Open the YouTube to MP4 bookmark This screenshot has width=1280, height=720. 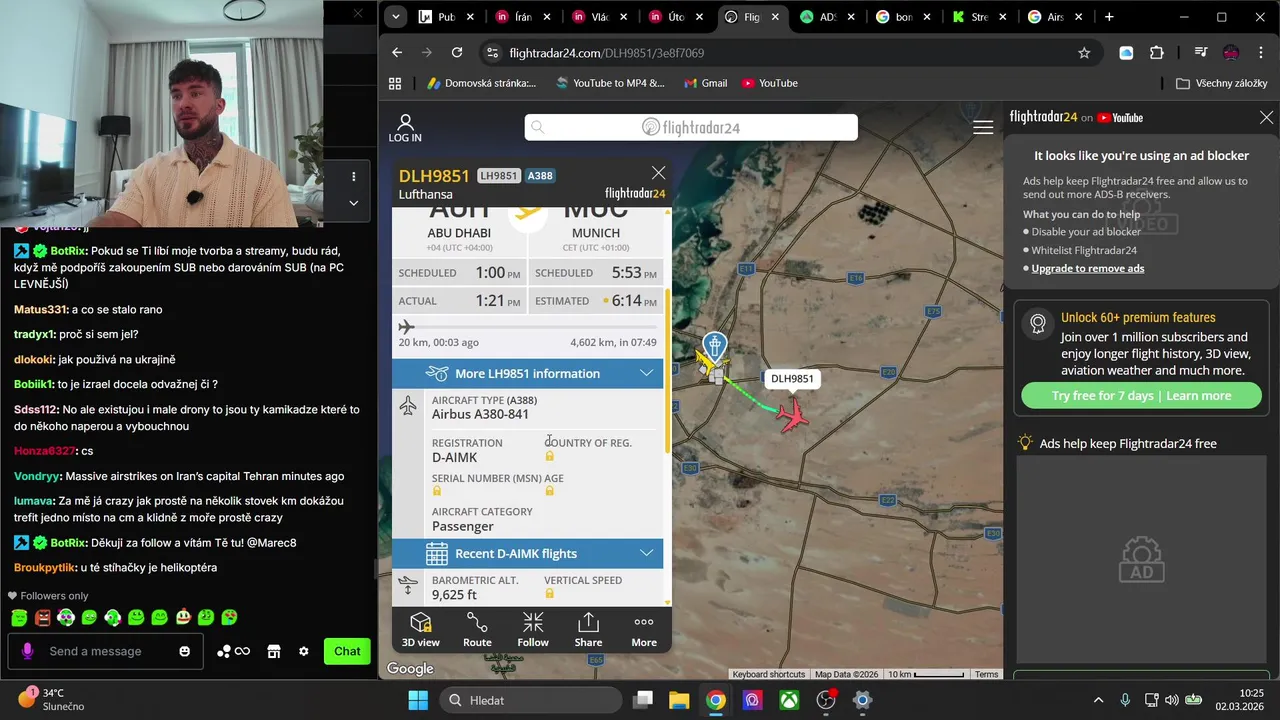point(610,83)
